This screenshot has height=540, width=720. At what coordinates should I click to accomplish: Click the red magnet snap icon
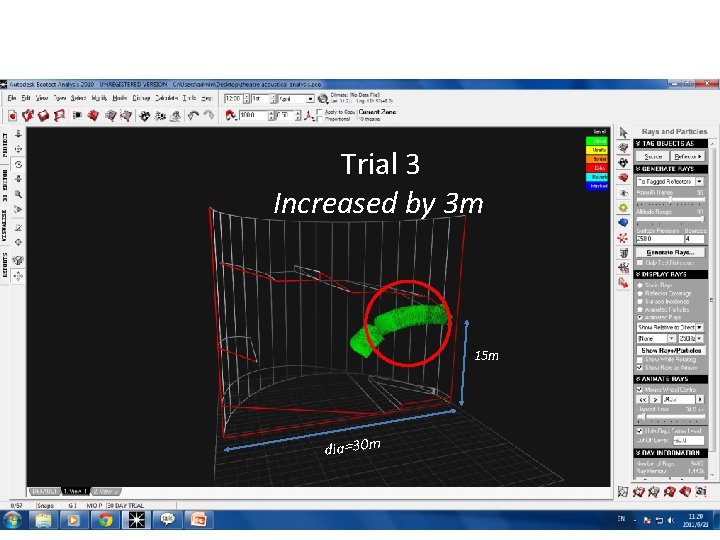pos(231,115)
